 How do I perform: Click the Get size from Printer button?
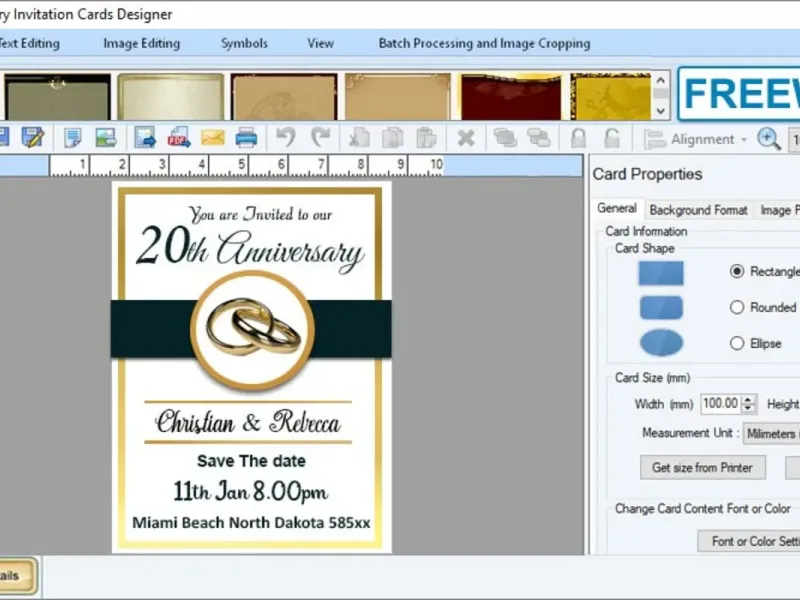702,467
